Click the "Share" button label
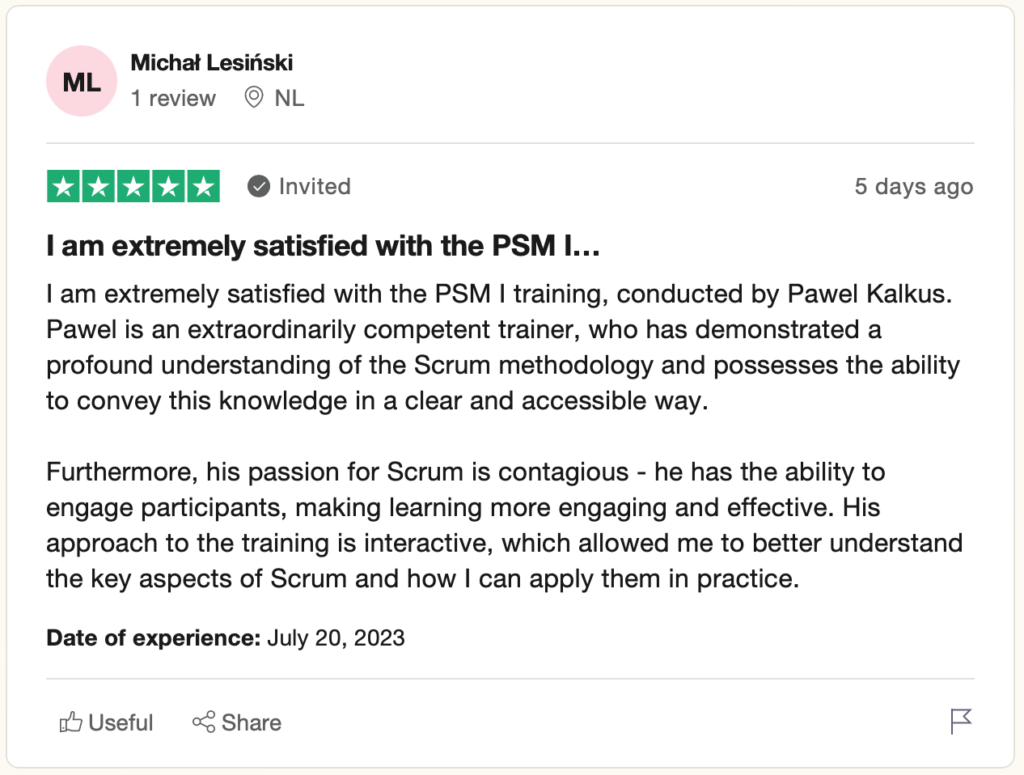This screenshot has height=775, width=1024. coord(251,722)
